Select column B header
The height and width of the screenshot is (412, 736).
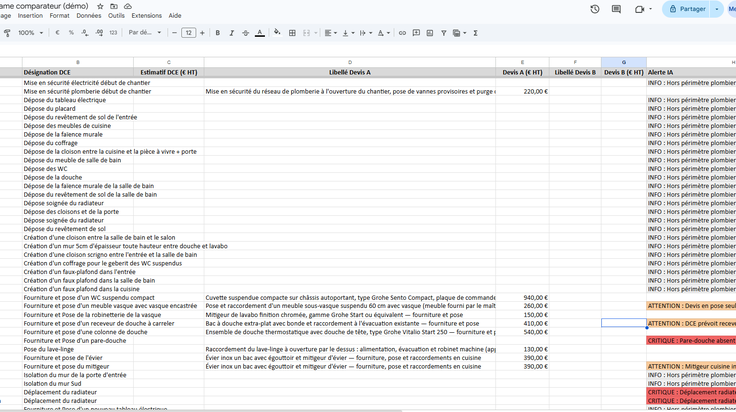coord(78,62)
